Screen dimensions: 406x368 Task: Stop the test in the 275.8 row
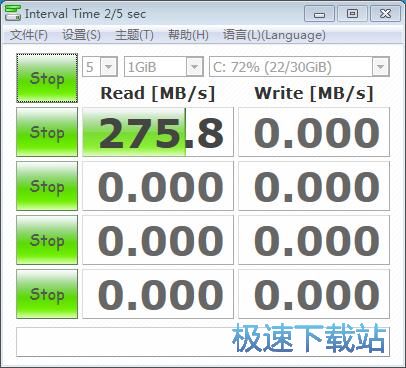click(x=47, y=132)
